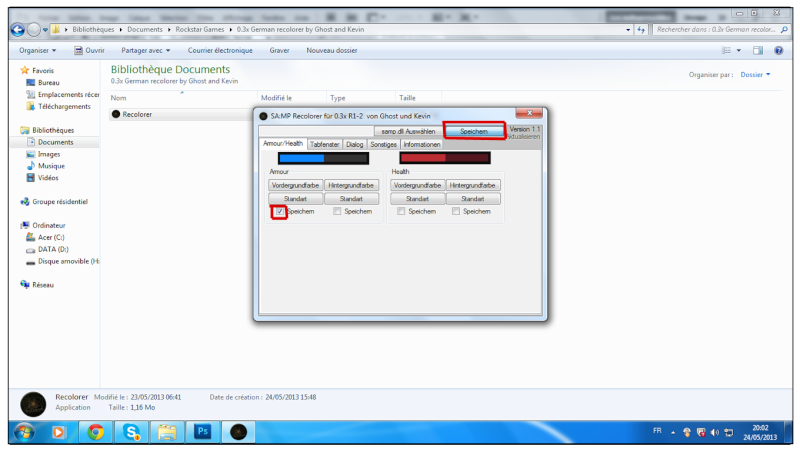Check Health foreground Speichern checkbox
The image size is (800, 452).
tap(401, 211)
